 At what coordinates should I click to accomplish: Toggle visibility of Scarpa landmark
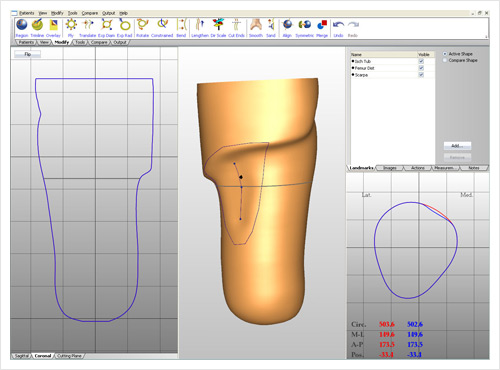click(421, 75)
